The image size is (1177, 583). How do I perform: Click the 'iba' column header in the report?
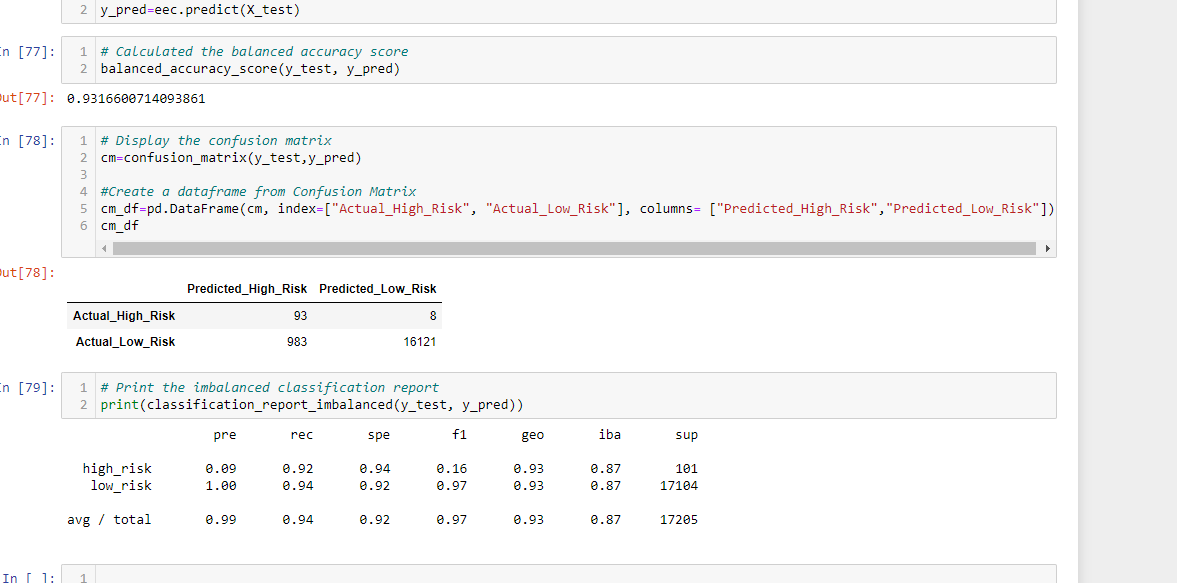pyautogui.click(x=609, y=435)
